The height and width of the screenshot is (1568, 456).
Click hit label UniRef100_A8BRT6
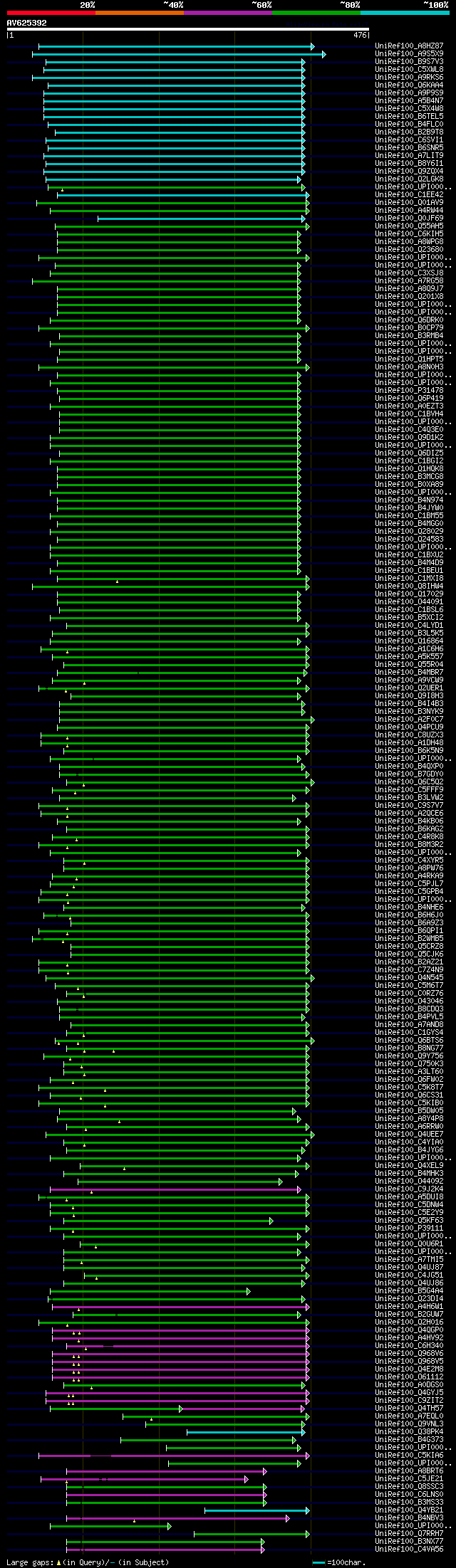(409, 1471)
